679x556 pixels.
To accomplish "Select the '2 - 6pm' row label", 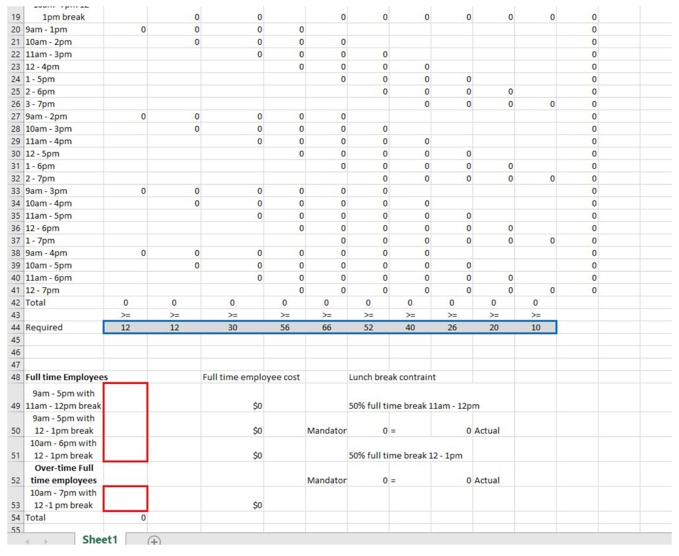I will pyautogui.click(x=40, y=92).
